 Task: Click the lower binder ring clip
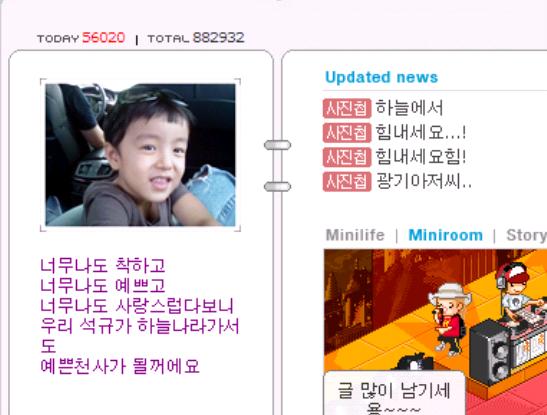click(277, 187)
